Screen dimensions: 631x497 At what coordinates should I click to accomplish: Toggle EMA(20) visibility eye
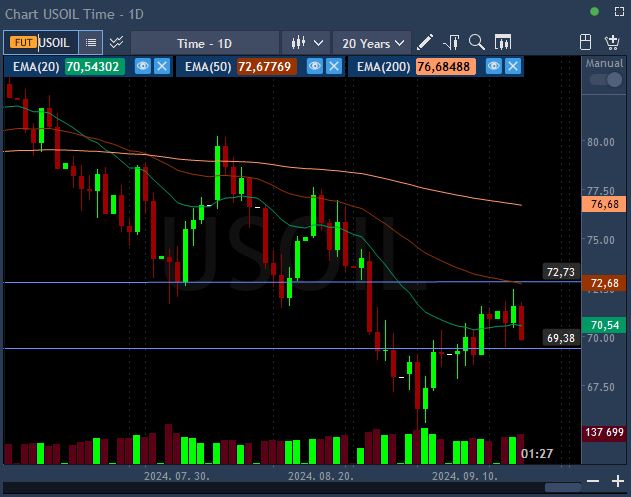tap(142, 66)
